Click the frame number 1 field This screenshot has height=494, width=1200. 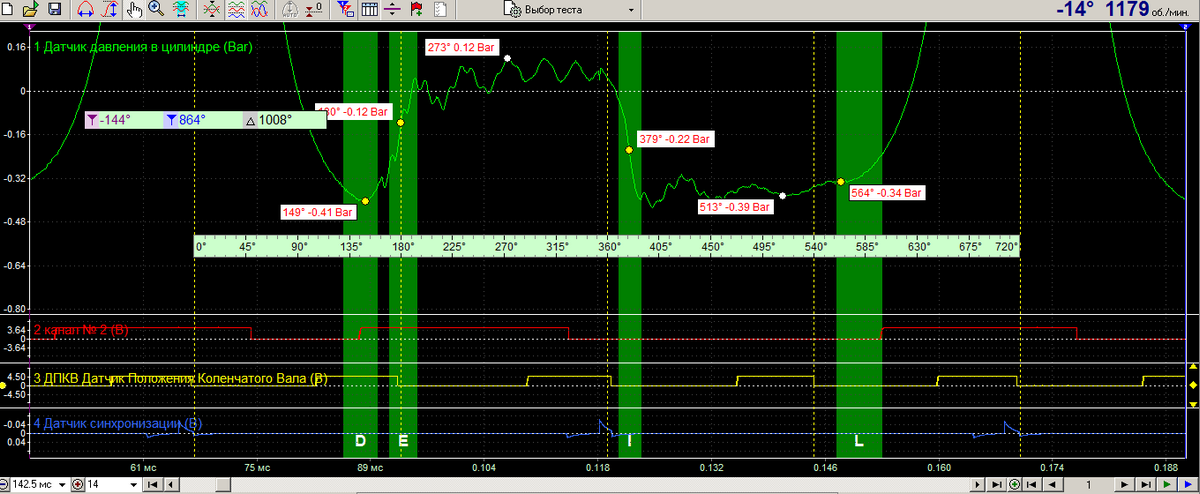(1089, 485)
